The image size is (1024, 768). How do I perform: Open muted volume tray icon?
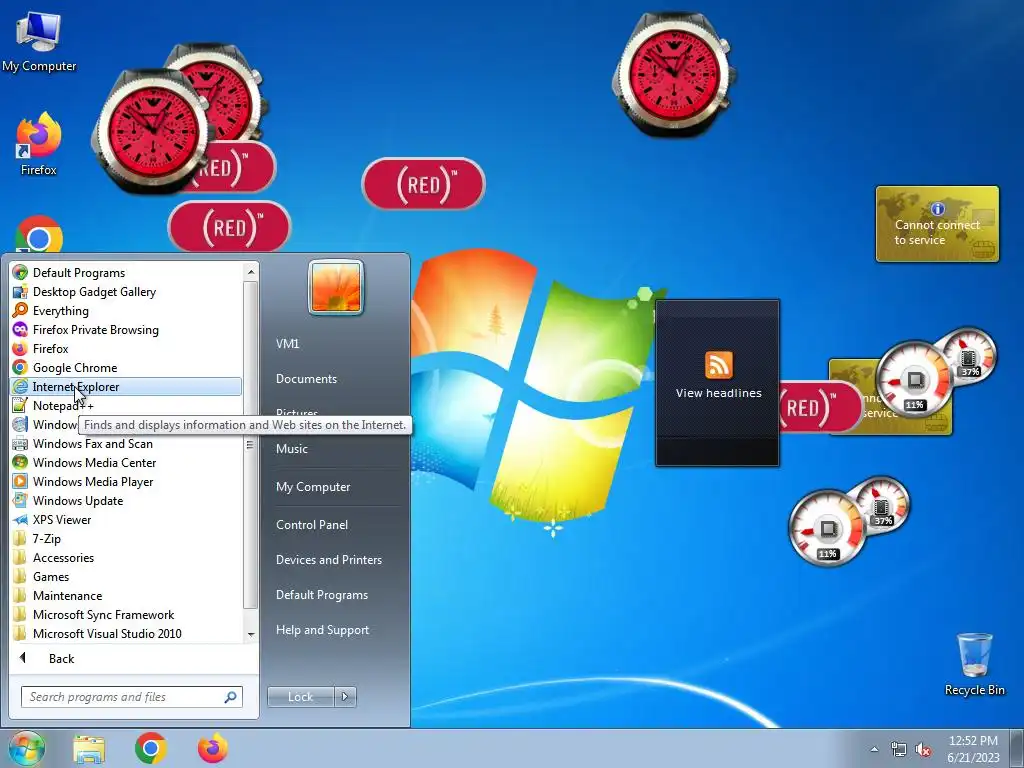point(923,750)
